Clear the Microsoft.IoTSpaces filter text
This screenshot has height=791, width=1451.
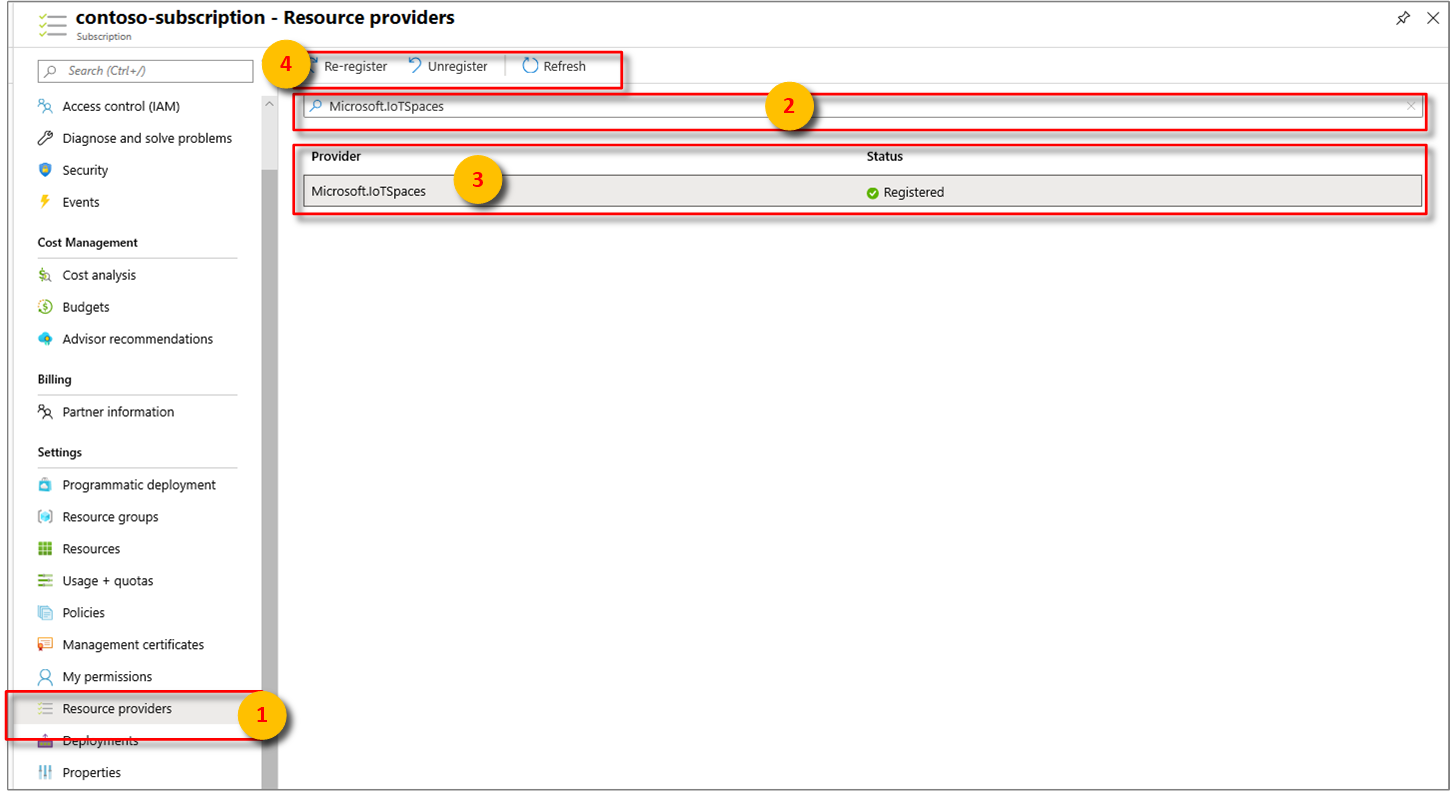point(1411,106)
